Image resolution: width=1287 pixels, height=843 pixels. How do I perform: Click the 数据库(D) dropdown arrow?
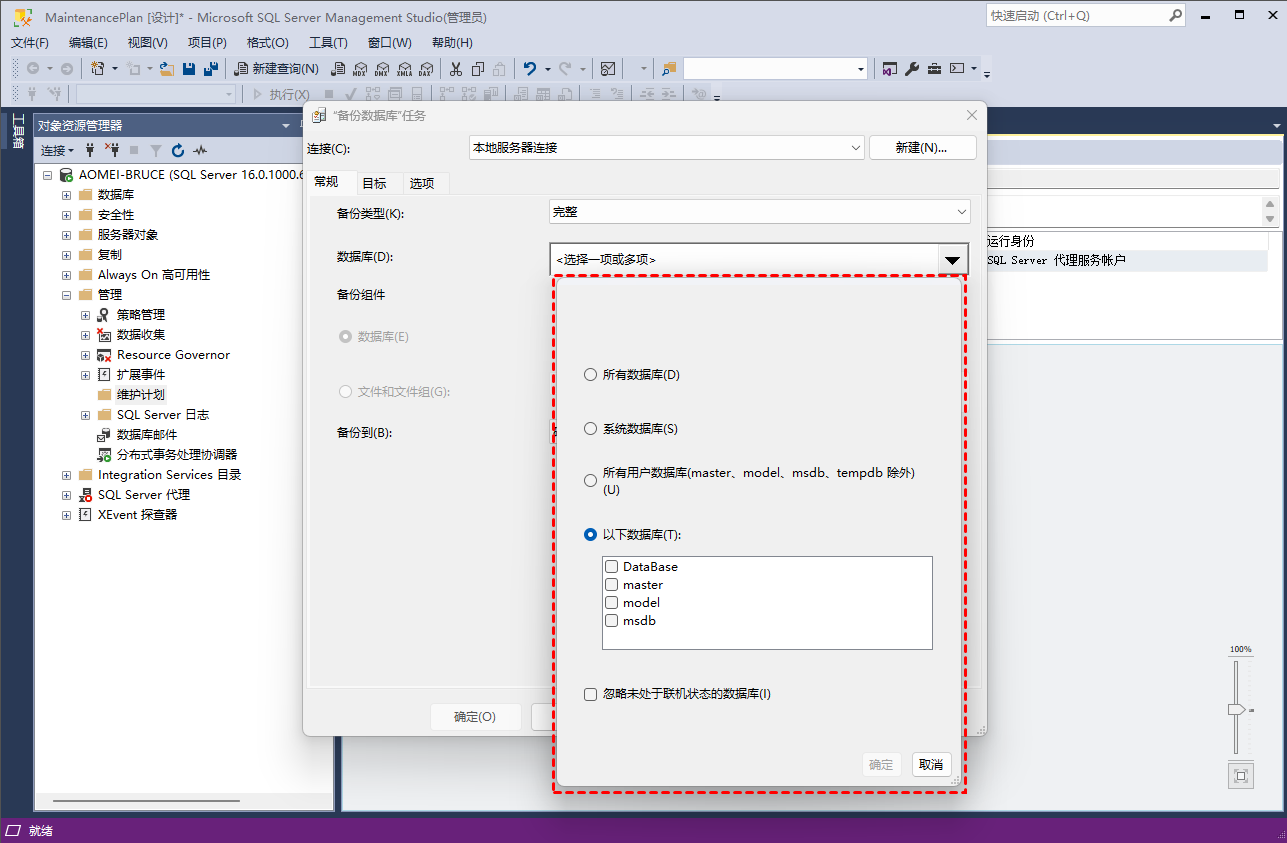(x=953, y=260)
